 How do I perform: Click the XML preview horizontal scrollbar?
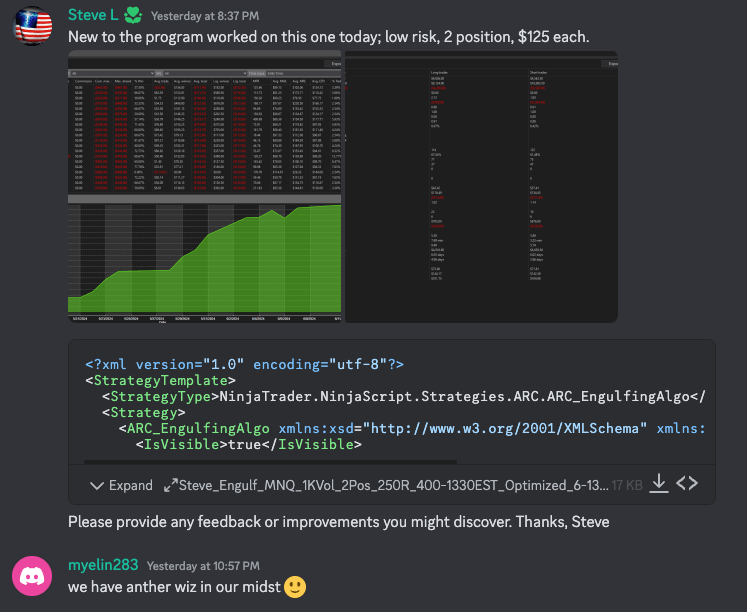[x=270, y=462]
